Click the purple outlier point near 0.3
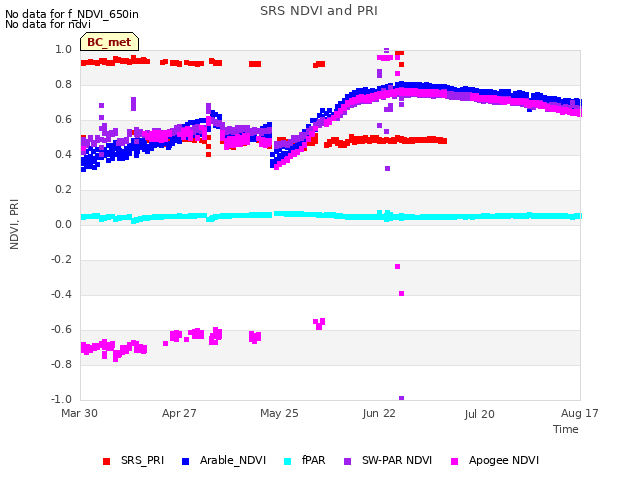Viewport: 640px width, 480px height. click(387, 169)
